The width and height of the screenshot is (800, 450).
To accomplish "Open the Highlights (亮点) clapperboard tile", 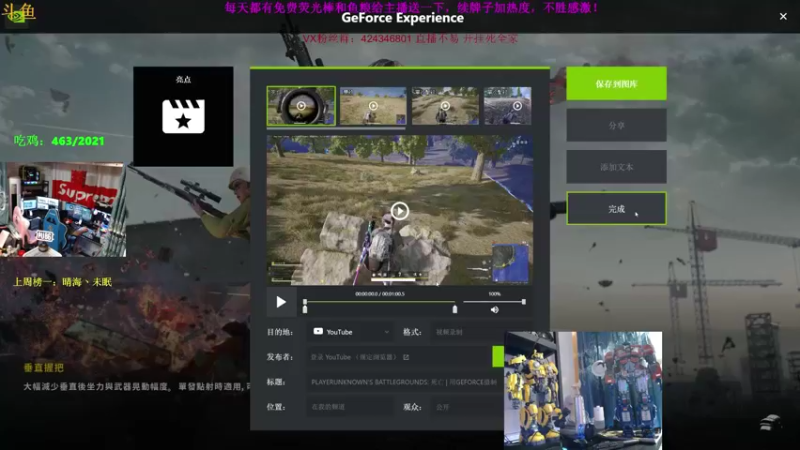I will pos(183,116).
